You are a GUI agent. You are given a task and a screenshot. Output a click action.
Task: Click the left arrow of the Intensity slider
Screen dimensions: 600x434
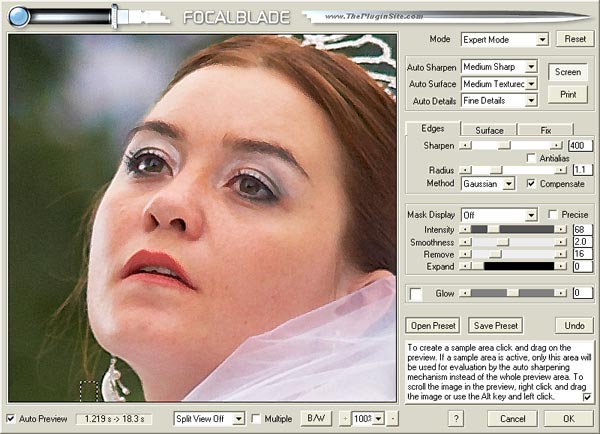[465, 229]
